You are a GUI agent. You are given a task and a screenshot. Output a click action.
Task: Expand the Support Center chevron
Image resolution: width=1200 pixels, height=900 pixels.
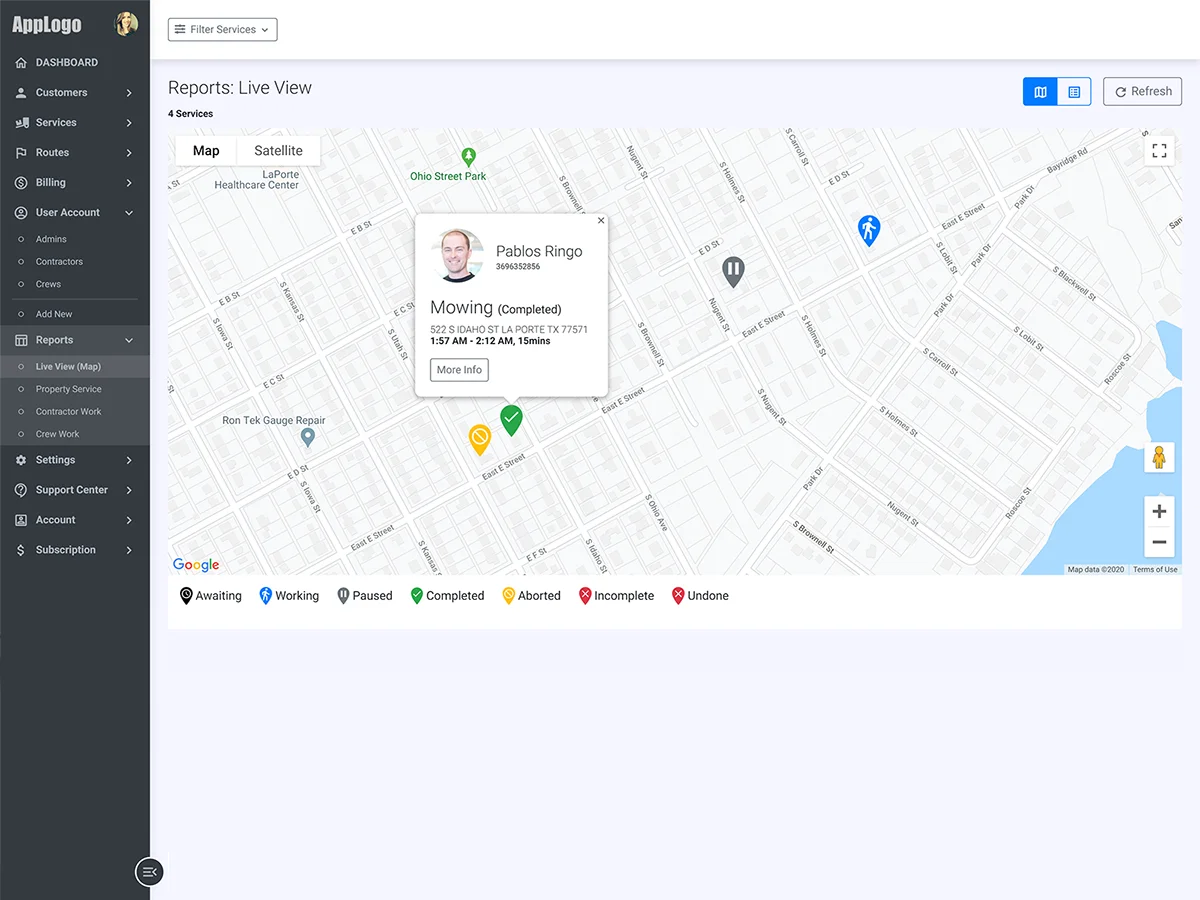(x=129, y=490)
